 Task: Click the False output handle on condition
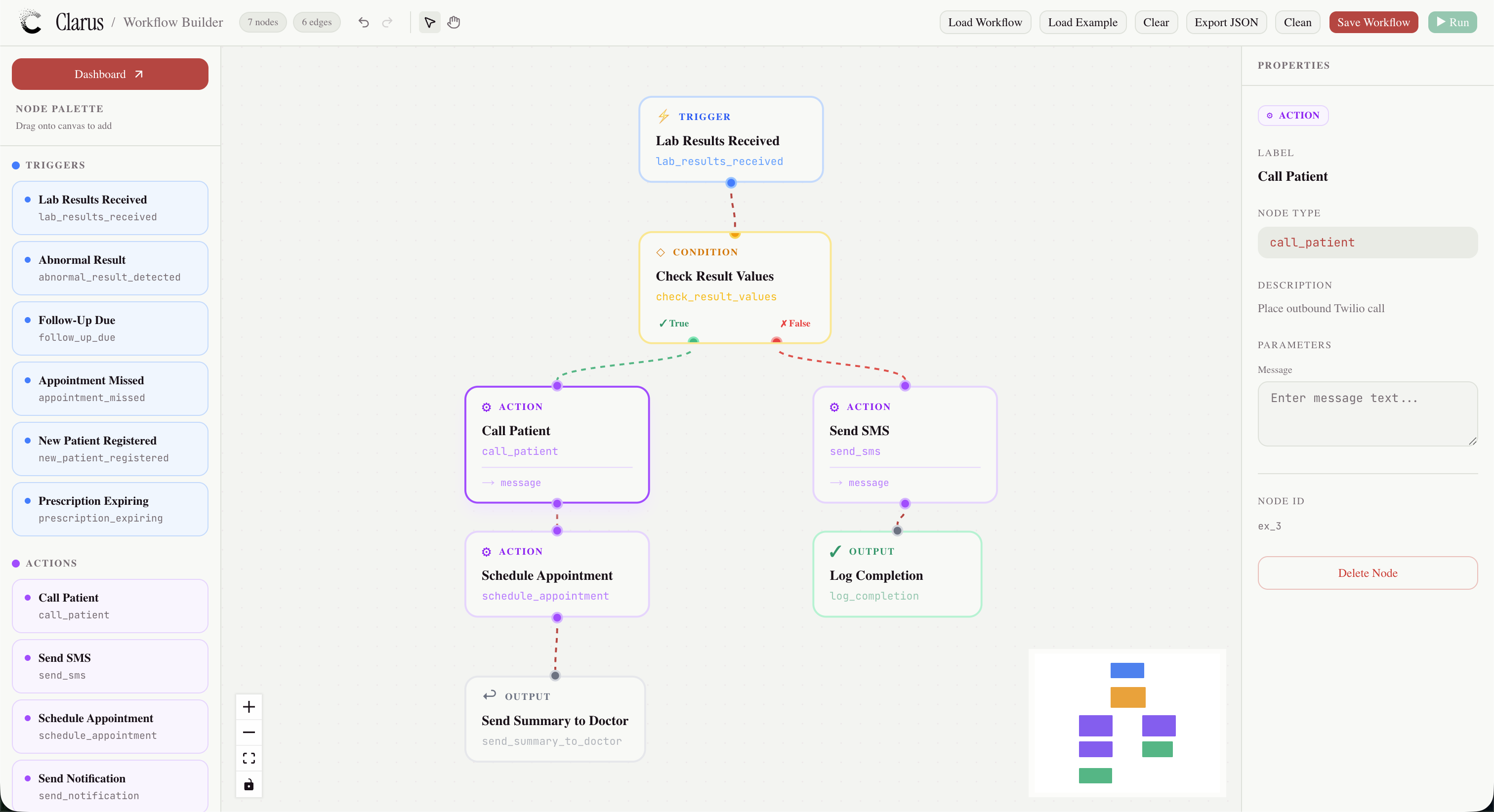click(x=776, y=340)
